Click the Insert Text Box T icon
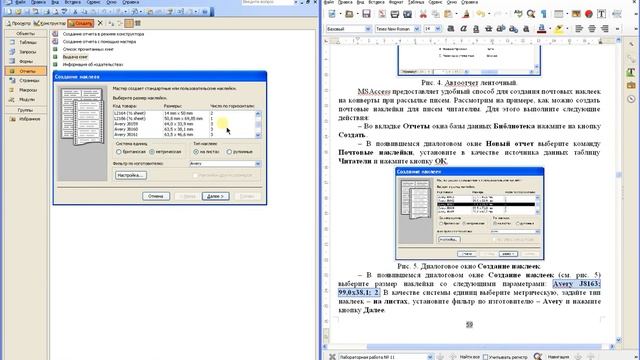This screenshot has width=640, height=360. pos(601,14)
